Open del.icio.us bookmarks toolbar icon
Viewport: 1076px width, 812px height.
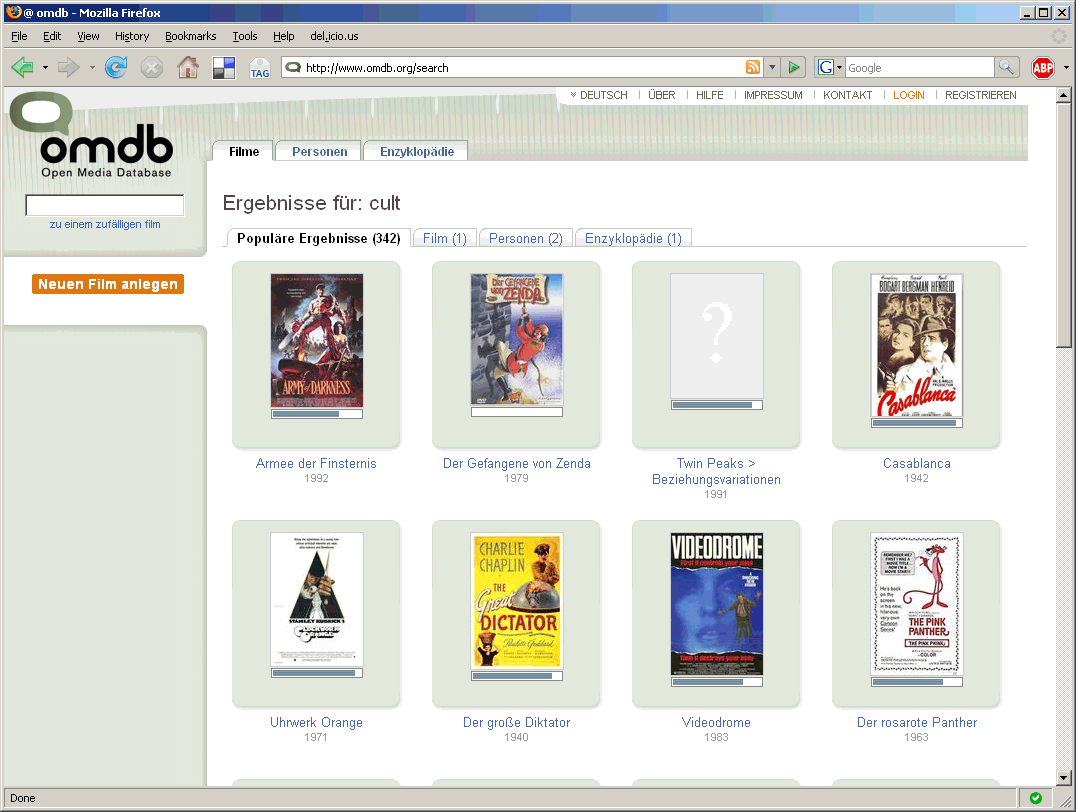[224, 67]
